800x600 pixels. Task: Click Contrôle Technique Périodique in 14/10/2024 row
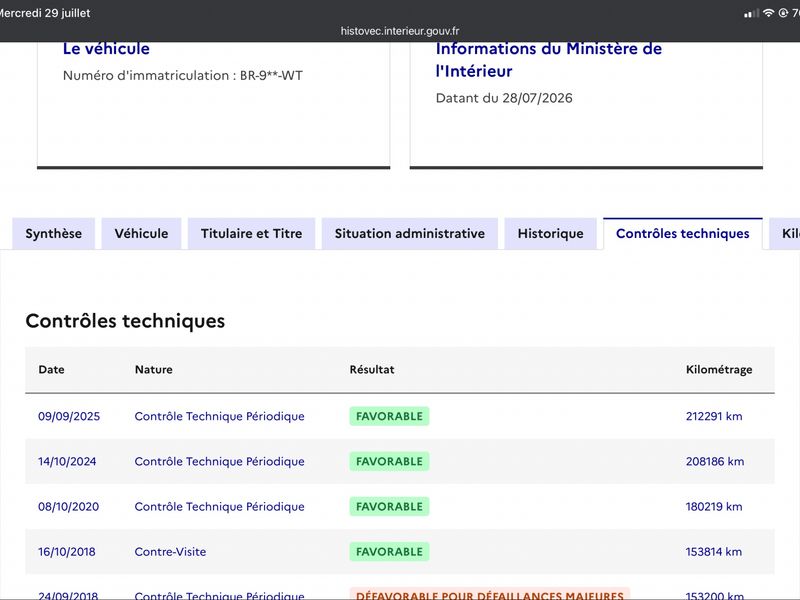coord(219,462)
